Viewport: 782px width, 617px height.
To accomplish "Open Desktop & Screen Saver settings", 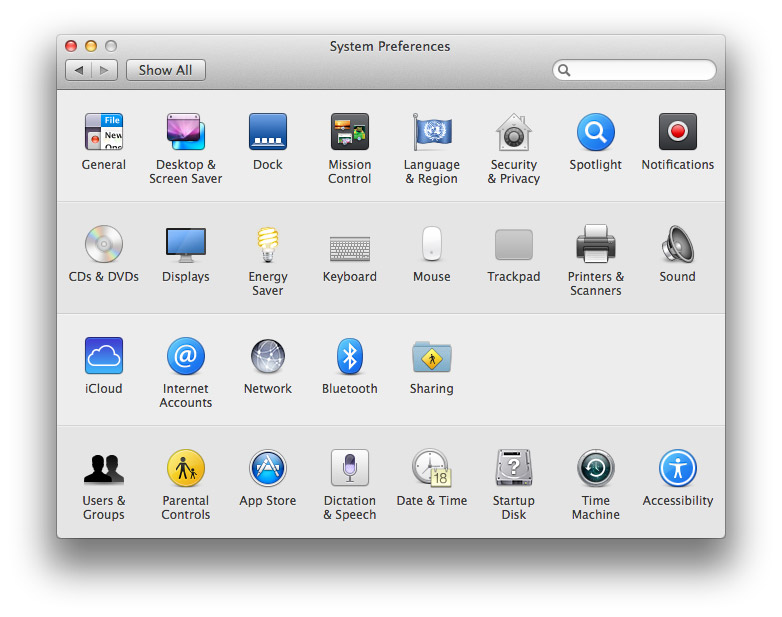I will pos(186,132).
